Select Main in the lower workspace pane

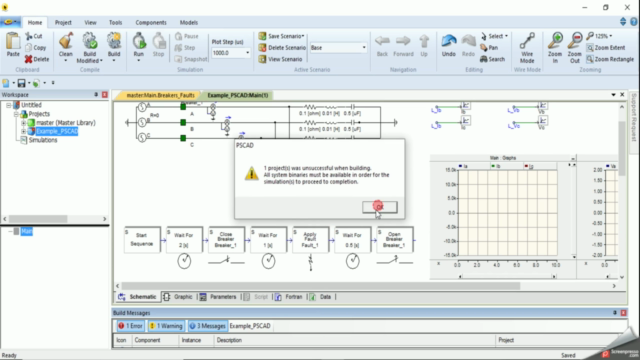26,231
